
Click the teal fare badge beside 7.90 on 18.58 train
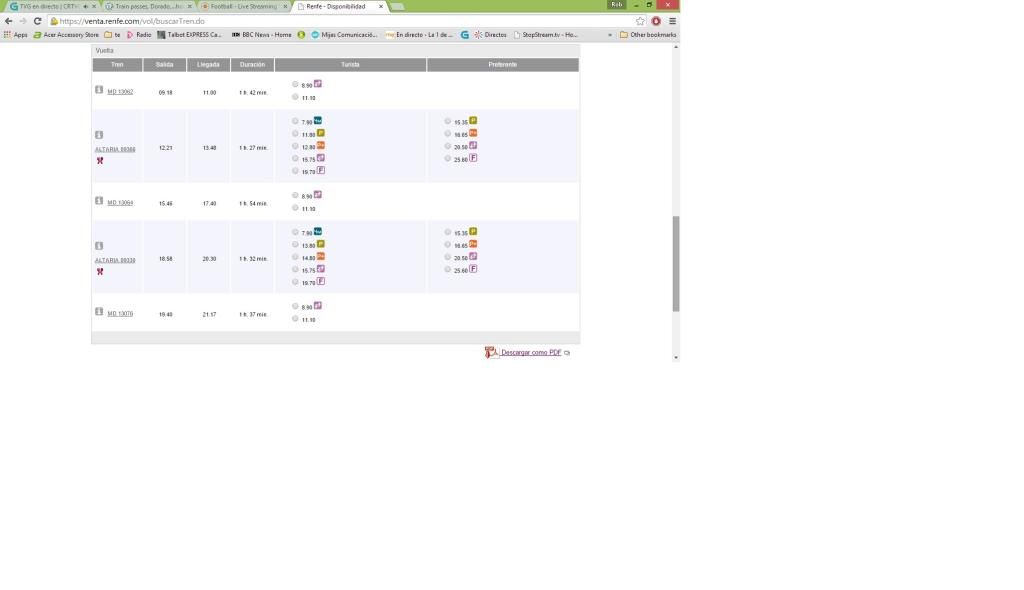tap(318, 231)
